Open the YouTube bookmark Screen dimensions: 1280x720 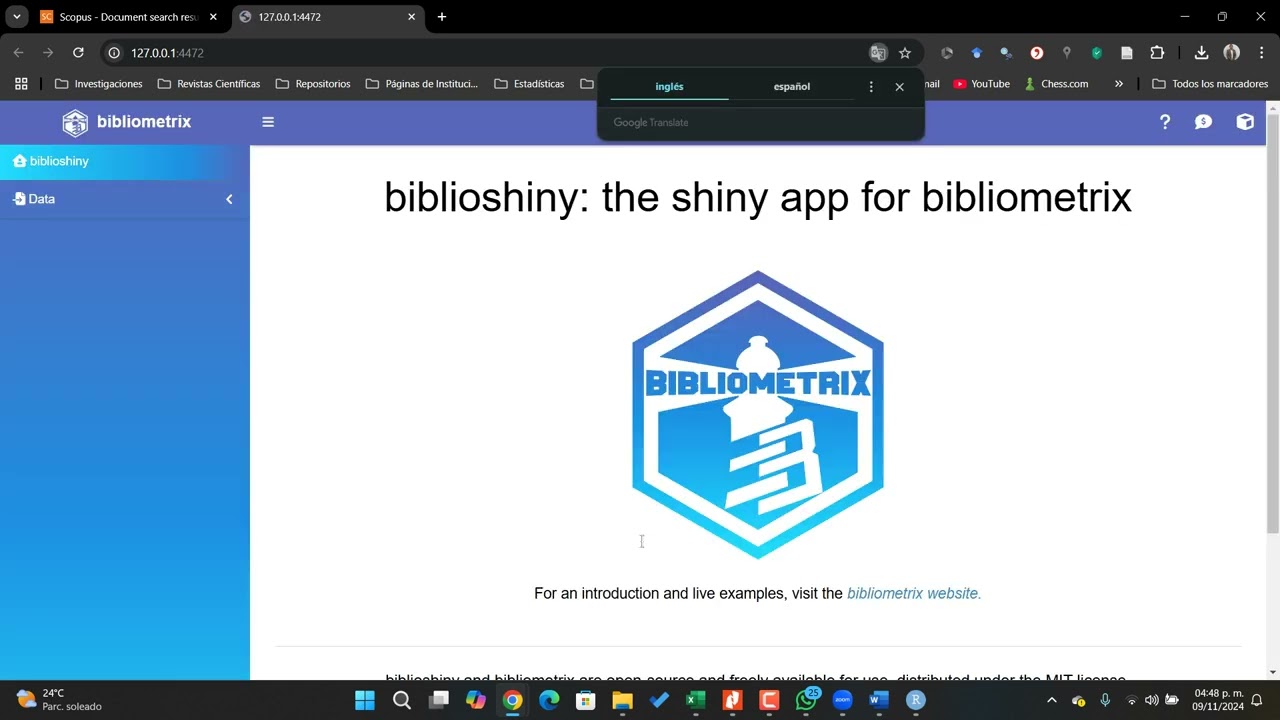point(981,84)
